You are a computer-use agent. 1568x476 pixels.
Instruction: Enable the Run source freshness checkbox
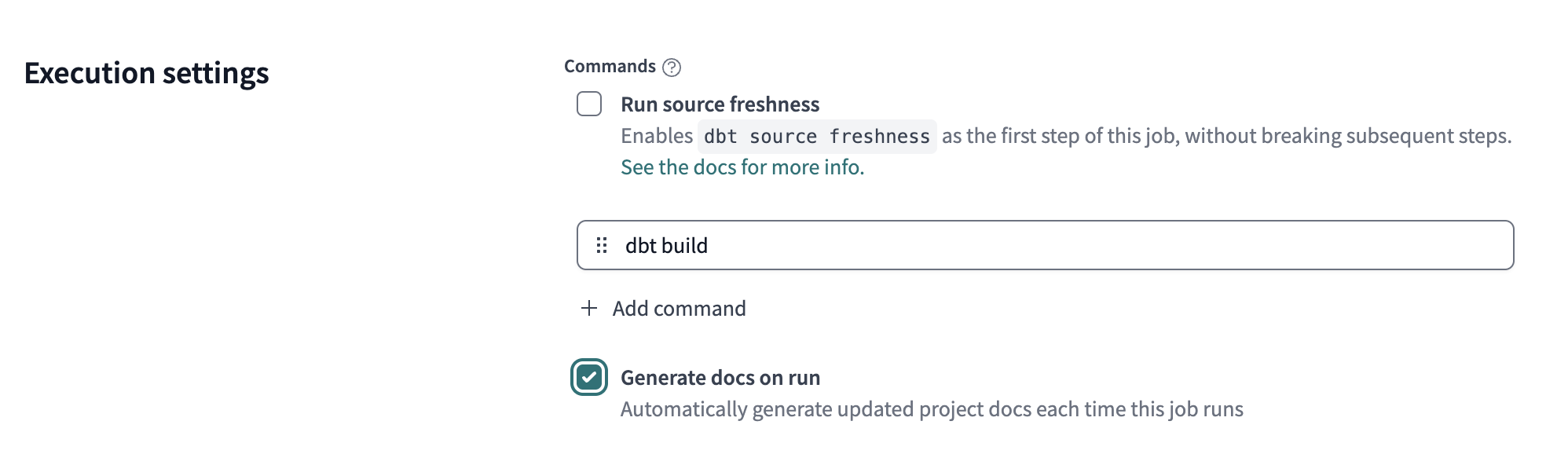[x=589, y=104]
